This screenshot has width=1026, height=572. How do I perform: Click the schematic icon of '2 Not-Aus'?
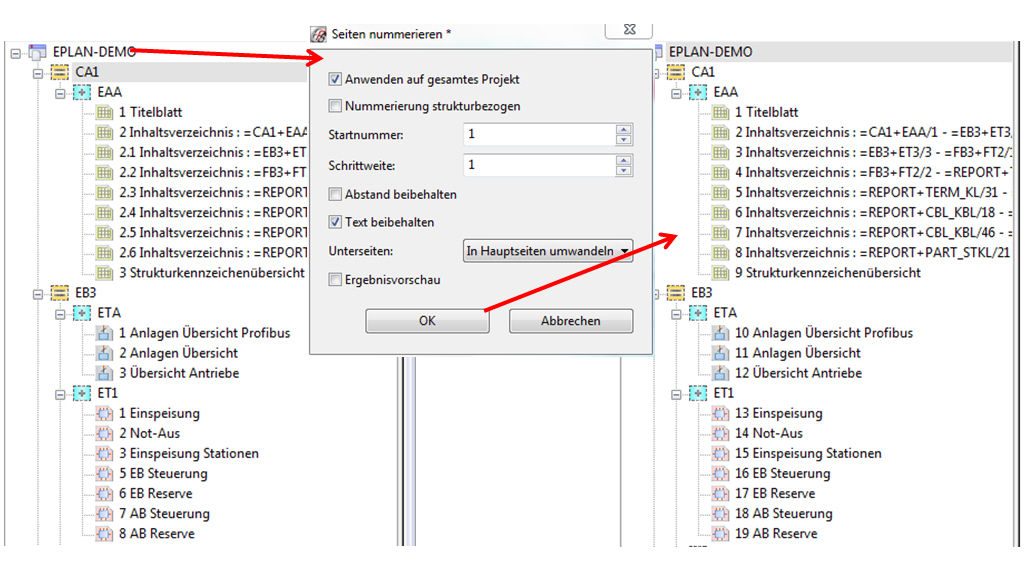[104, 433]
